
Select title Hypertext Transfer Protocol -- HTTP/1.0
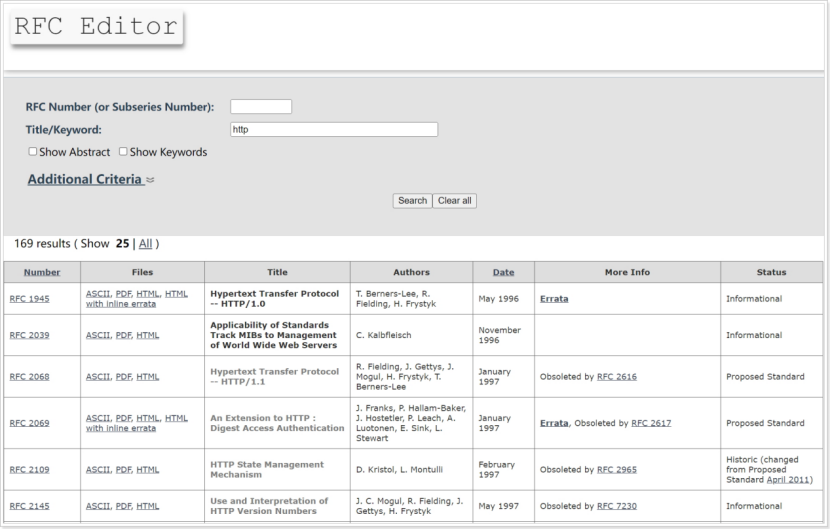(274, 299)
